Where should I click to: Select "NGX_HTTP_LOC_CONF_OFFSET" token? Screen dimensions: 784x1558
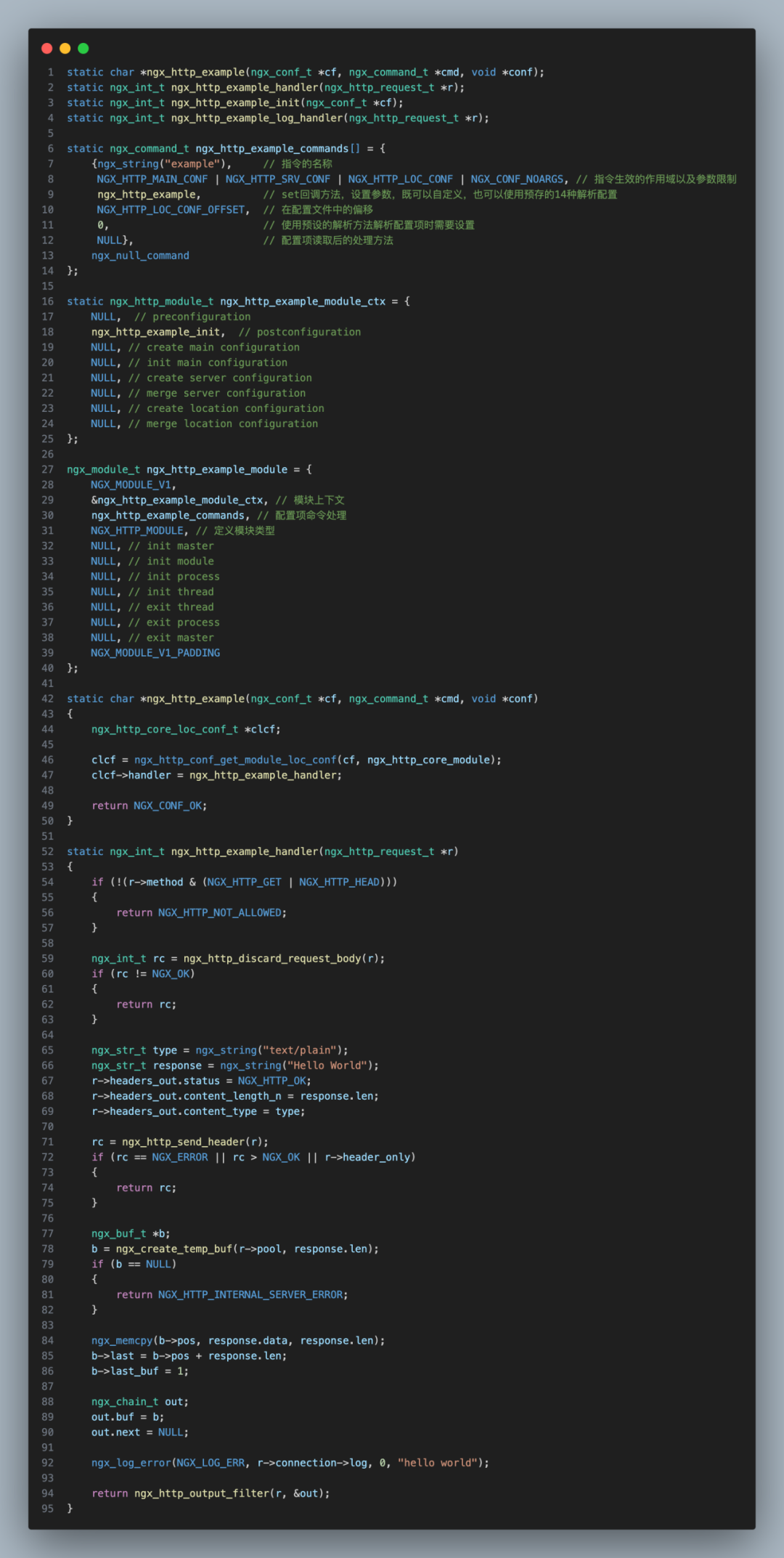click(171, 210)
